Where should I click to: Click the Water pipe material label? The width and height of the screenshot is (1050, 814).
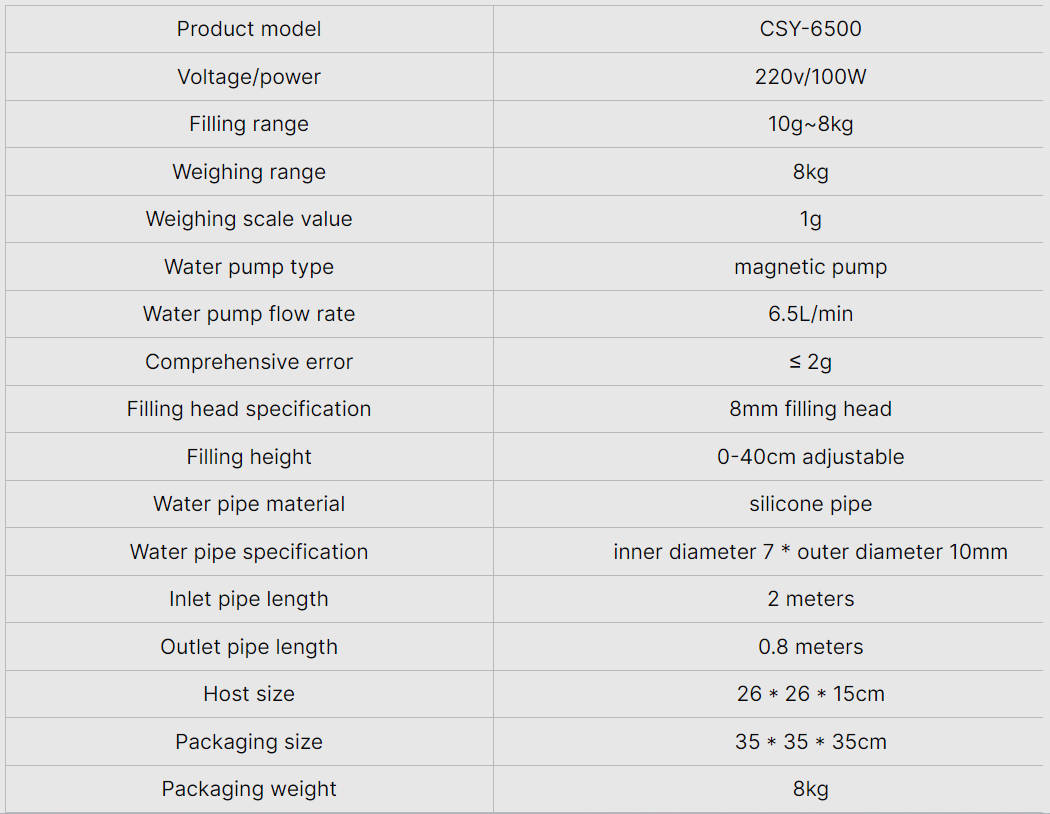tap(249, 504)
